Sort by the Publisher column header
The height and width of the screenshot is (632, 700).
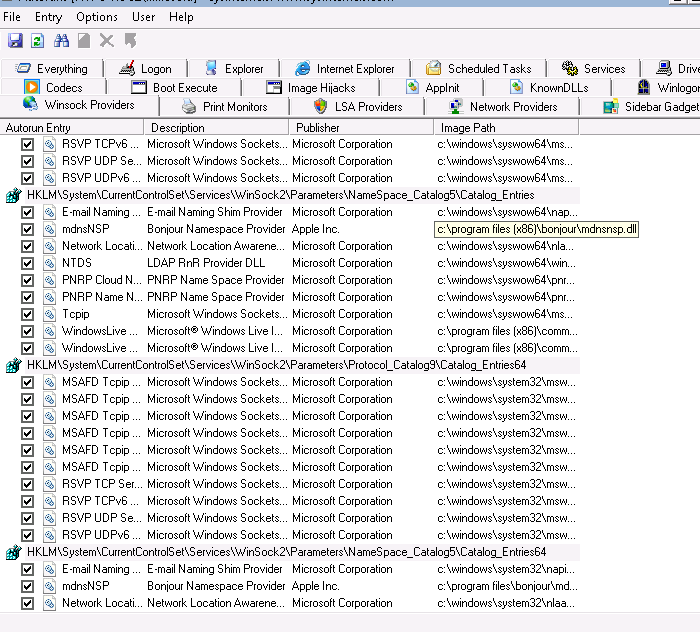[362, 128]
